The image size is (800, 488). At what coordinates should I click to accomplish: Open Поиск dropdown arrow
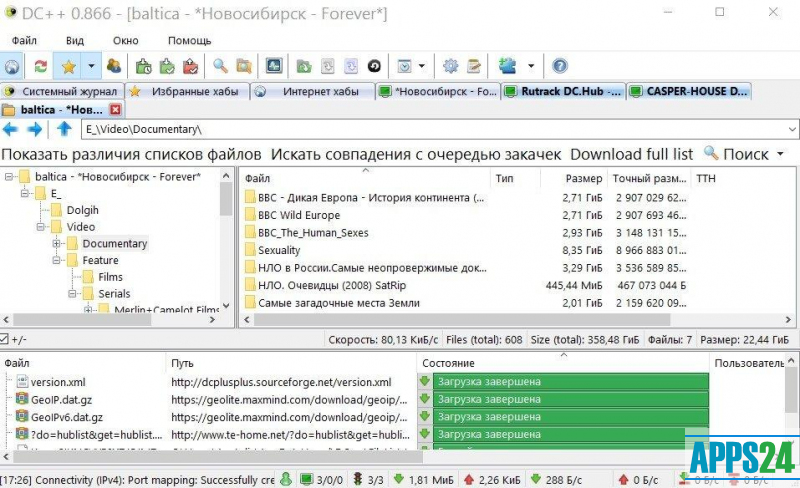pyautogui.click(x=781, y=154)
